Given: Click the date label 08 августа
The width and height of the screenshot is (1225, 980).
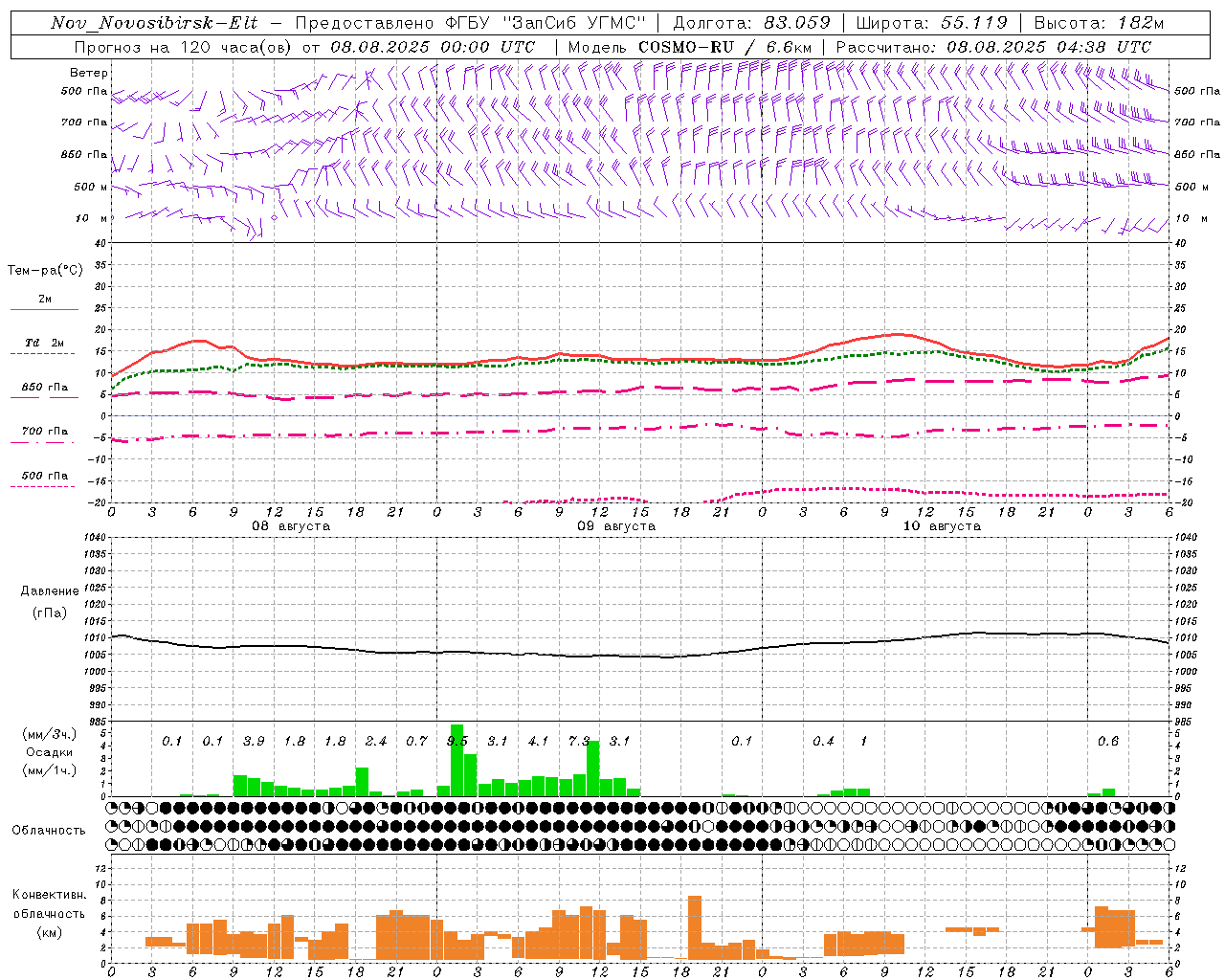Looking at the screenshot, I should pyautogui.click(x=291, y=525).
